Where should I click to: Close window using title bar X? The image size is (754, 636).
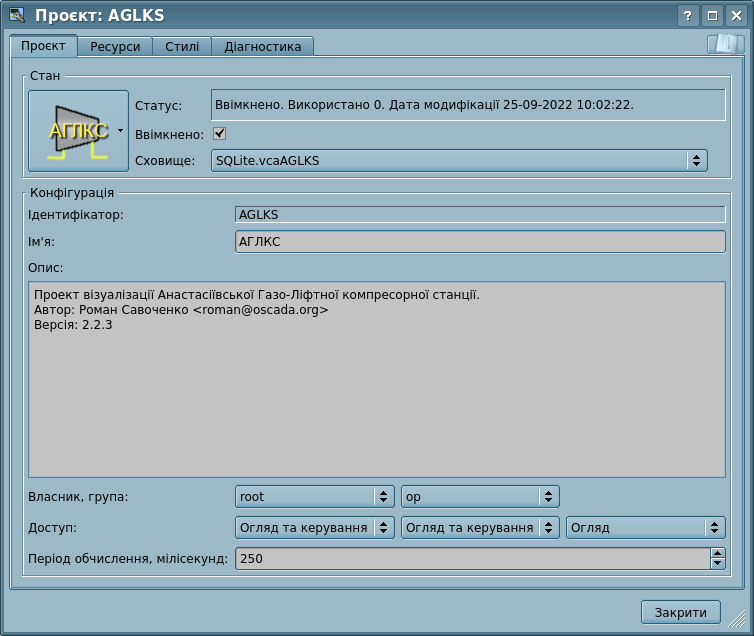pos(735,15)
